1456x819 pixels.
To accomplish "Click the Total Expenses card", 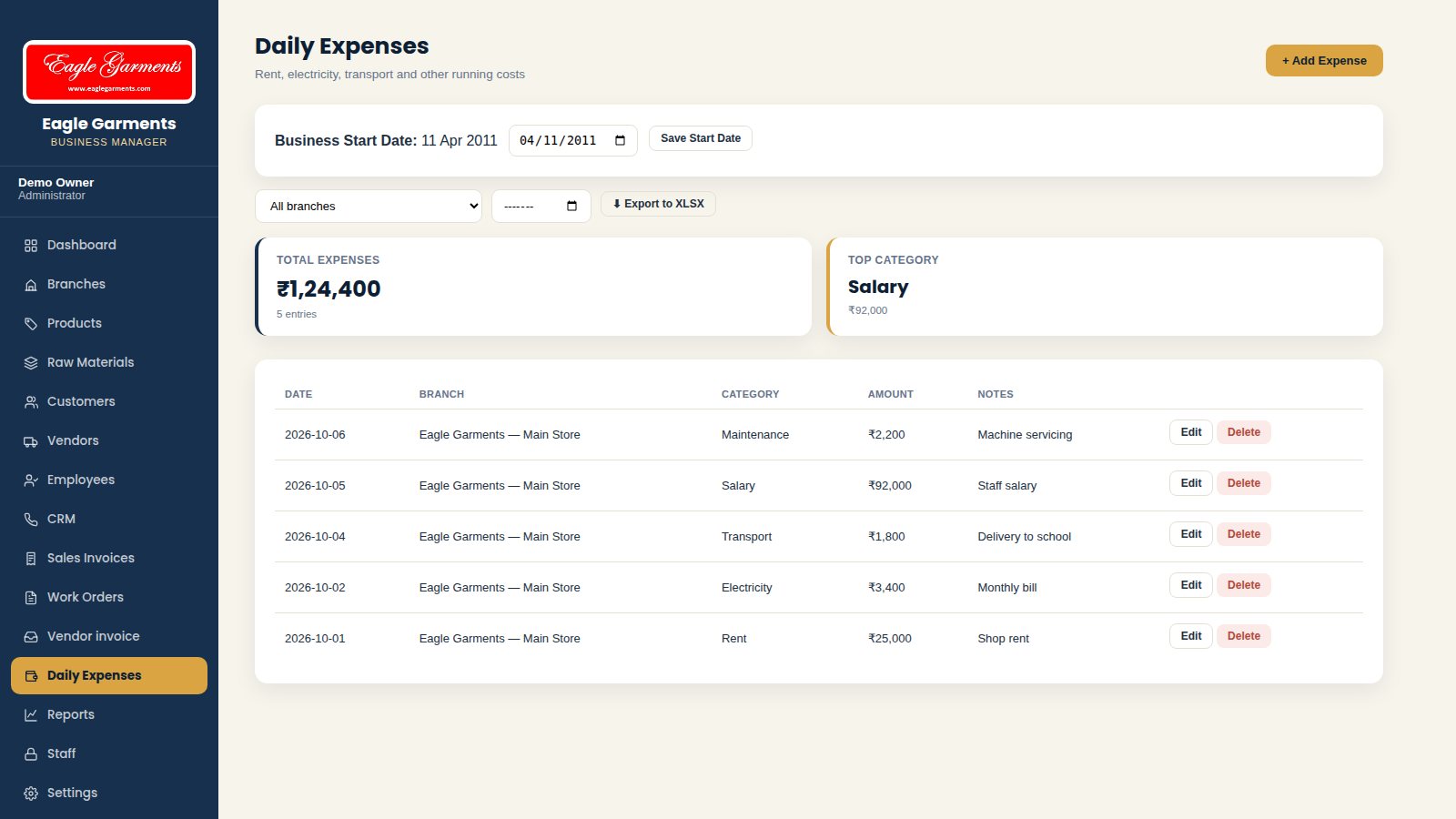I will (x=533, y=287).
